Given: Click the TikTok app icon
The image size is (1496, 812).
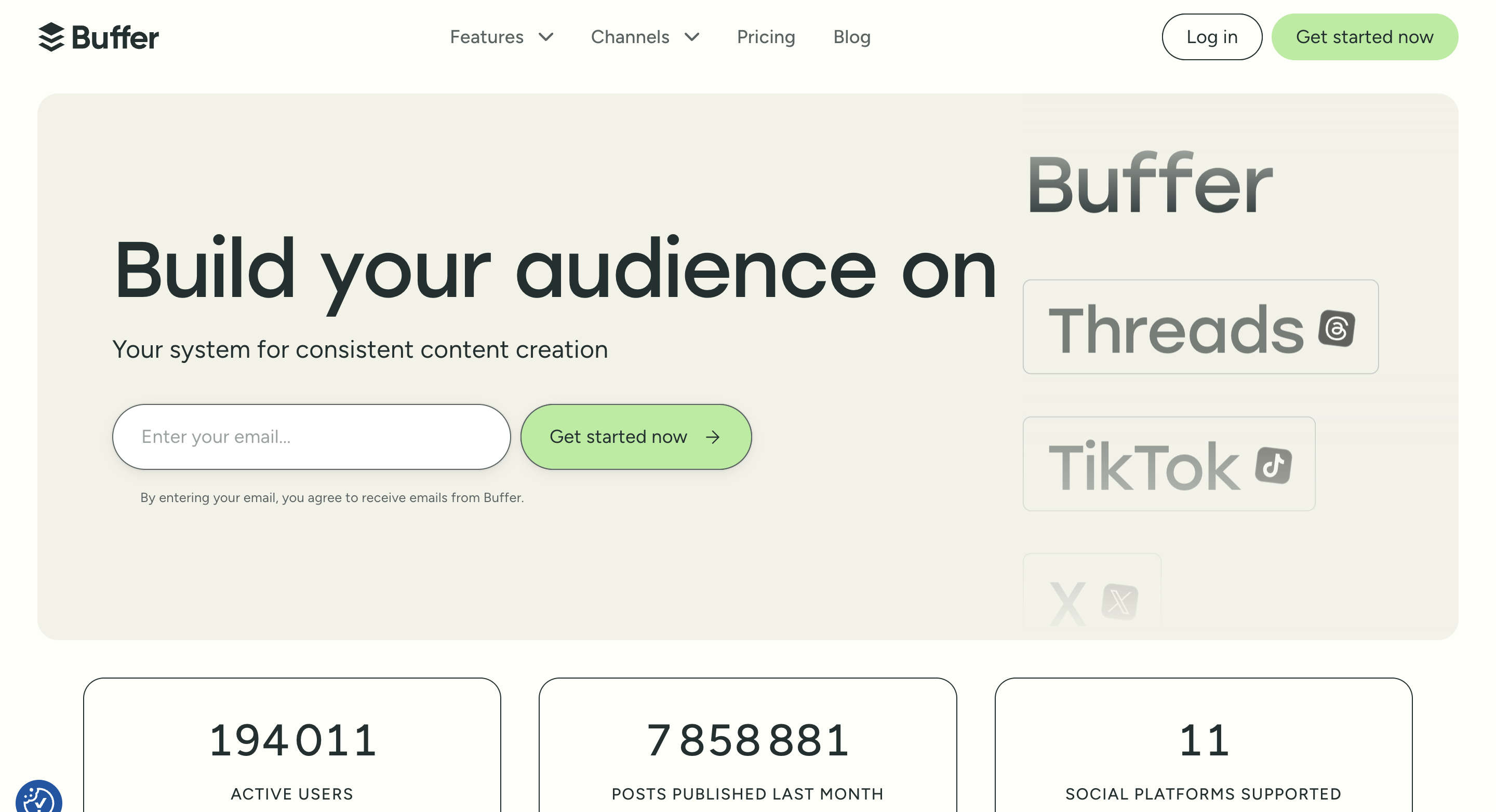Looking at the screenshot, I should click(x=1273, y=465).
